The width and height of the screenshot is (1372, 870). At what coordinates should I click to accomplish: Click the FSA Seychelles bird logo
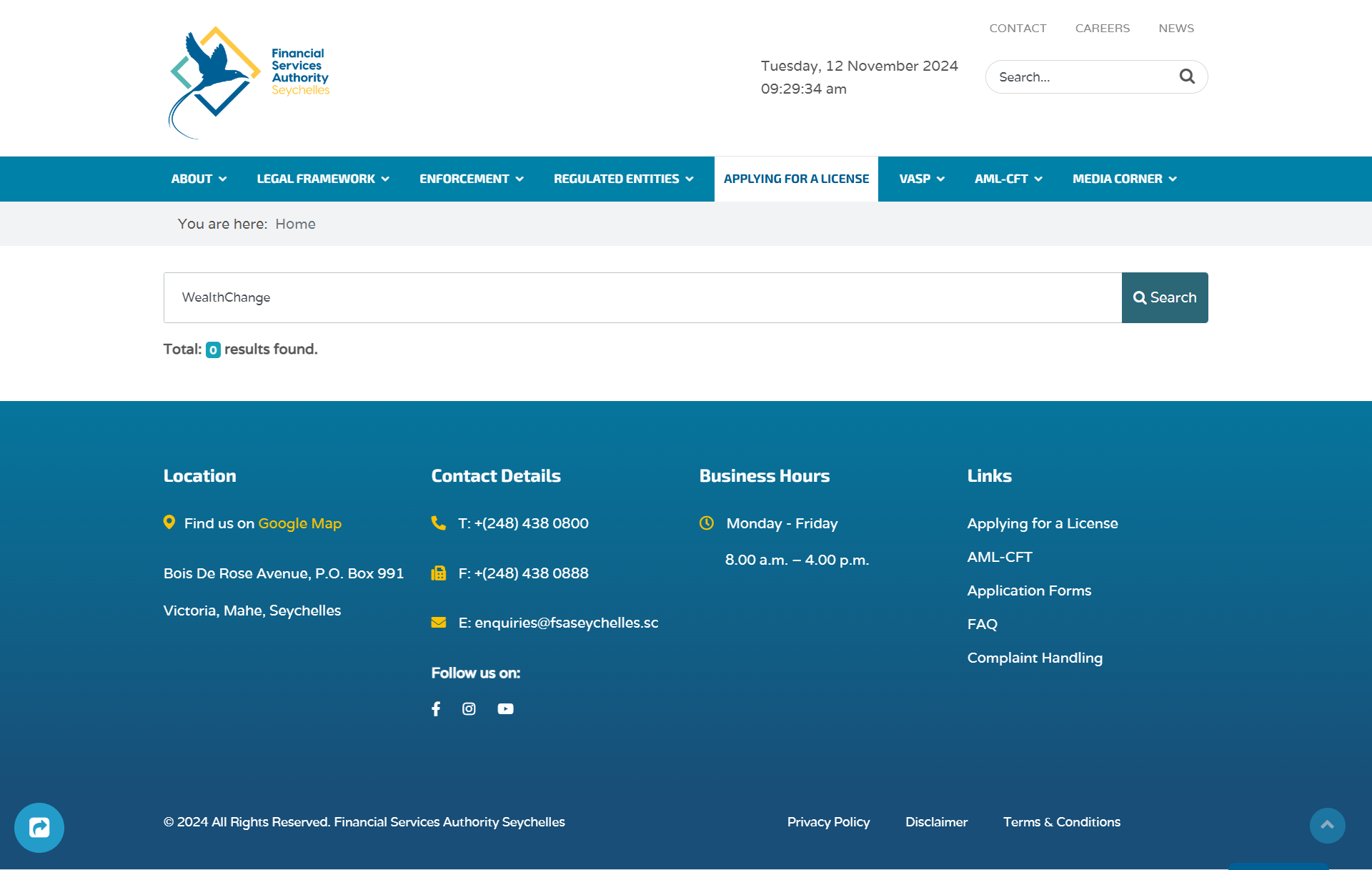248,82
